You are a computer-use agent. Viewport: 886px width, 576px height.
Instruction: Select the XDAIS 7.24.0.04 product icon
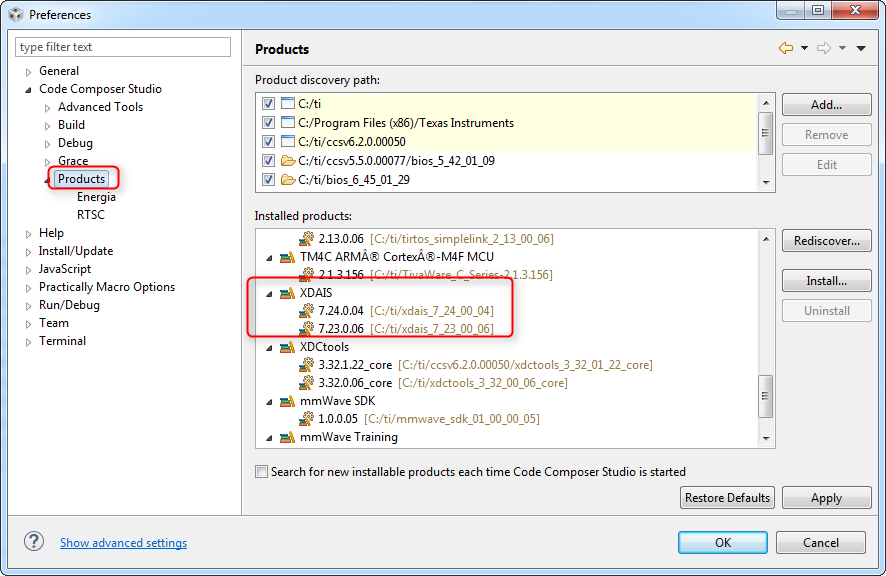(306, 310)
